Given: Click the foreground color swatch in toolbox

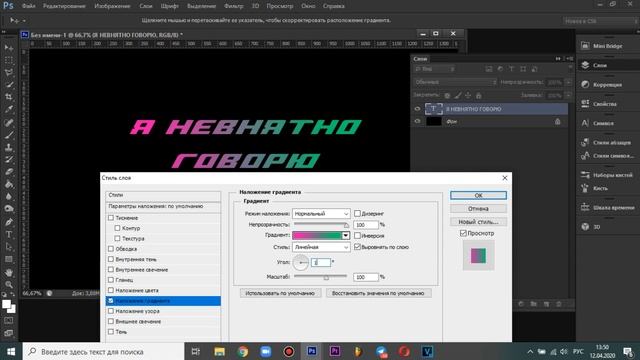Looking at the screenshot, I should pyautogui.click(x=7, y=304).
